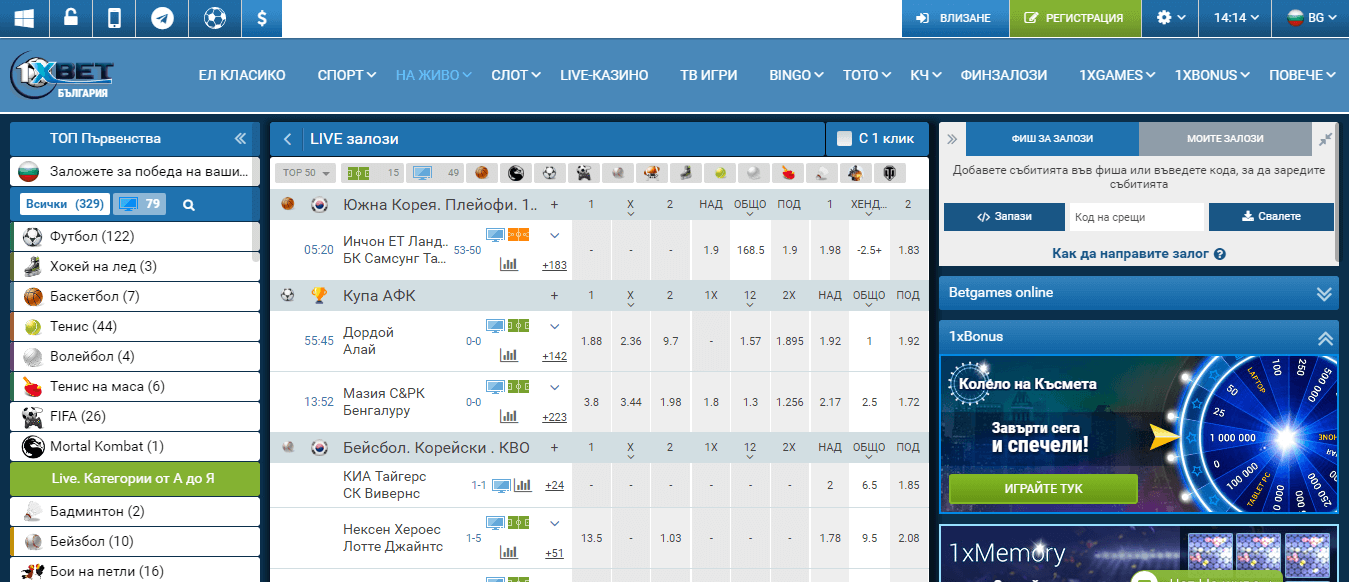The image size is (1349, 582).
Task: Filter live events by the basketball icon
Action: 481,173
